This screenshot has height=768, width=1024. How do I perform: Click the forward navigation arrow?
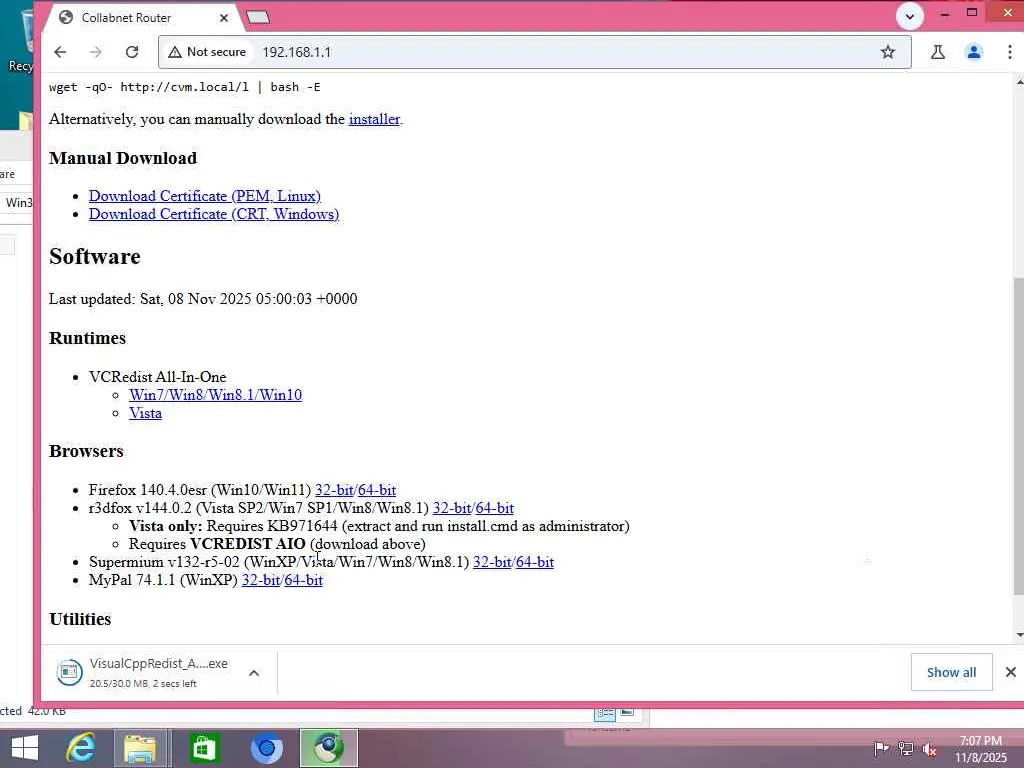click(96, 52)
